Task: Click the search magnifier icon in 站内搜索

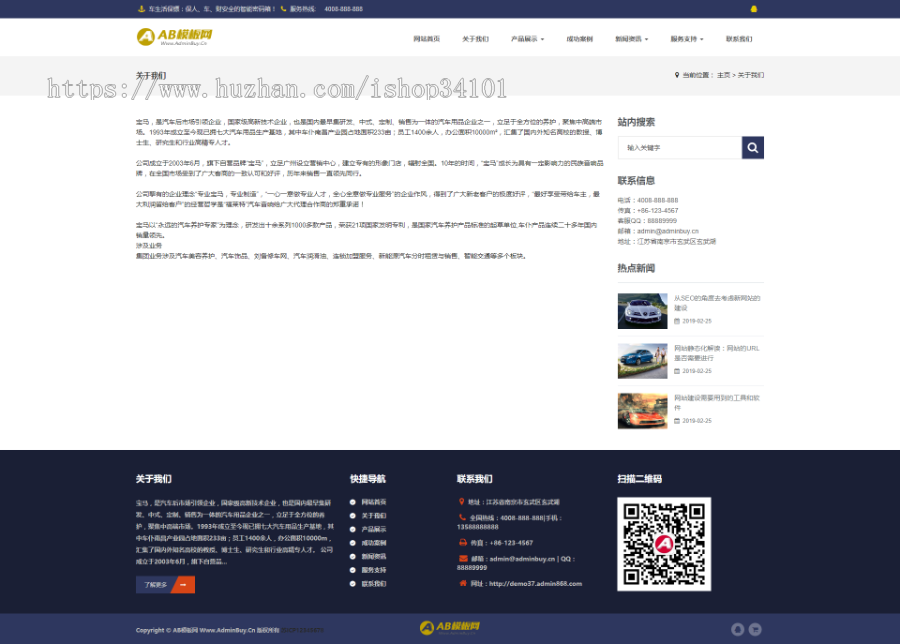Action: 753,147
